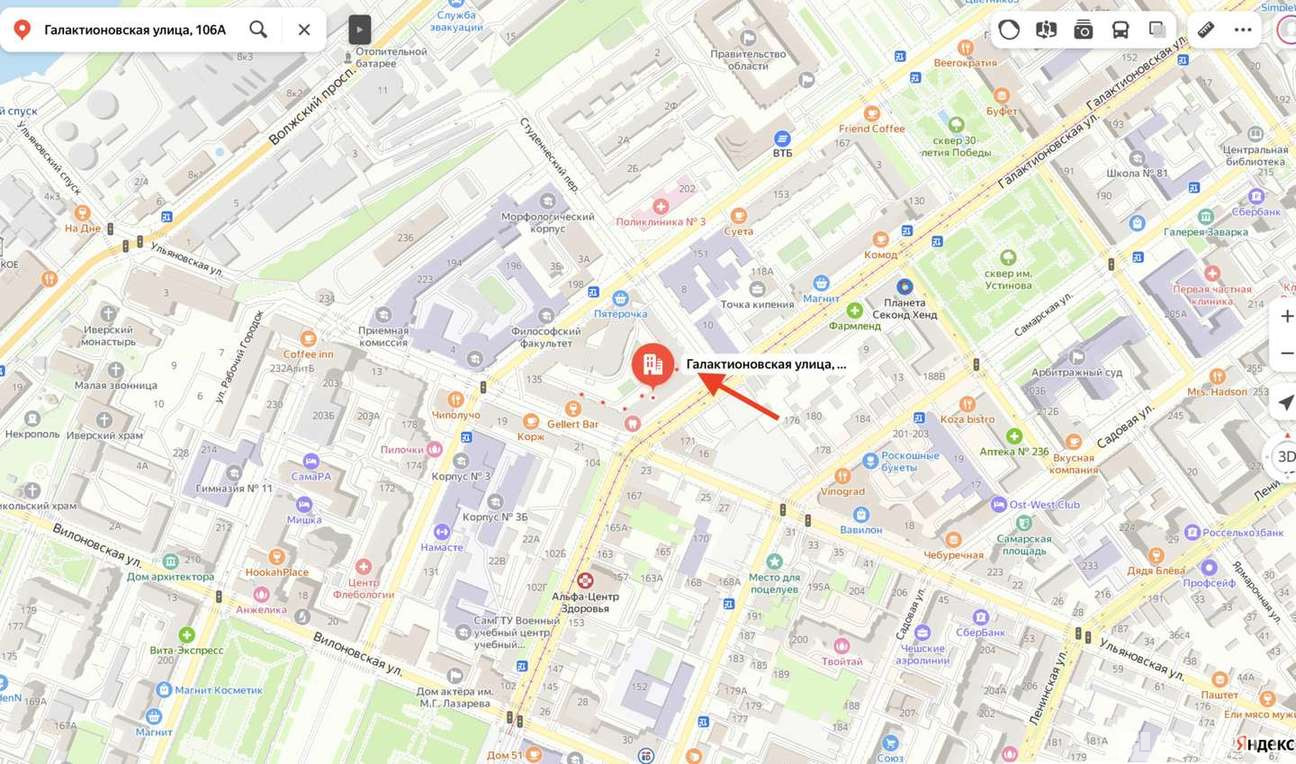Open map layers selector
Screen dimensions: 1296x764
pos(1157,29)
